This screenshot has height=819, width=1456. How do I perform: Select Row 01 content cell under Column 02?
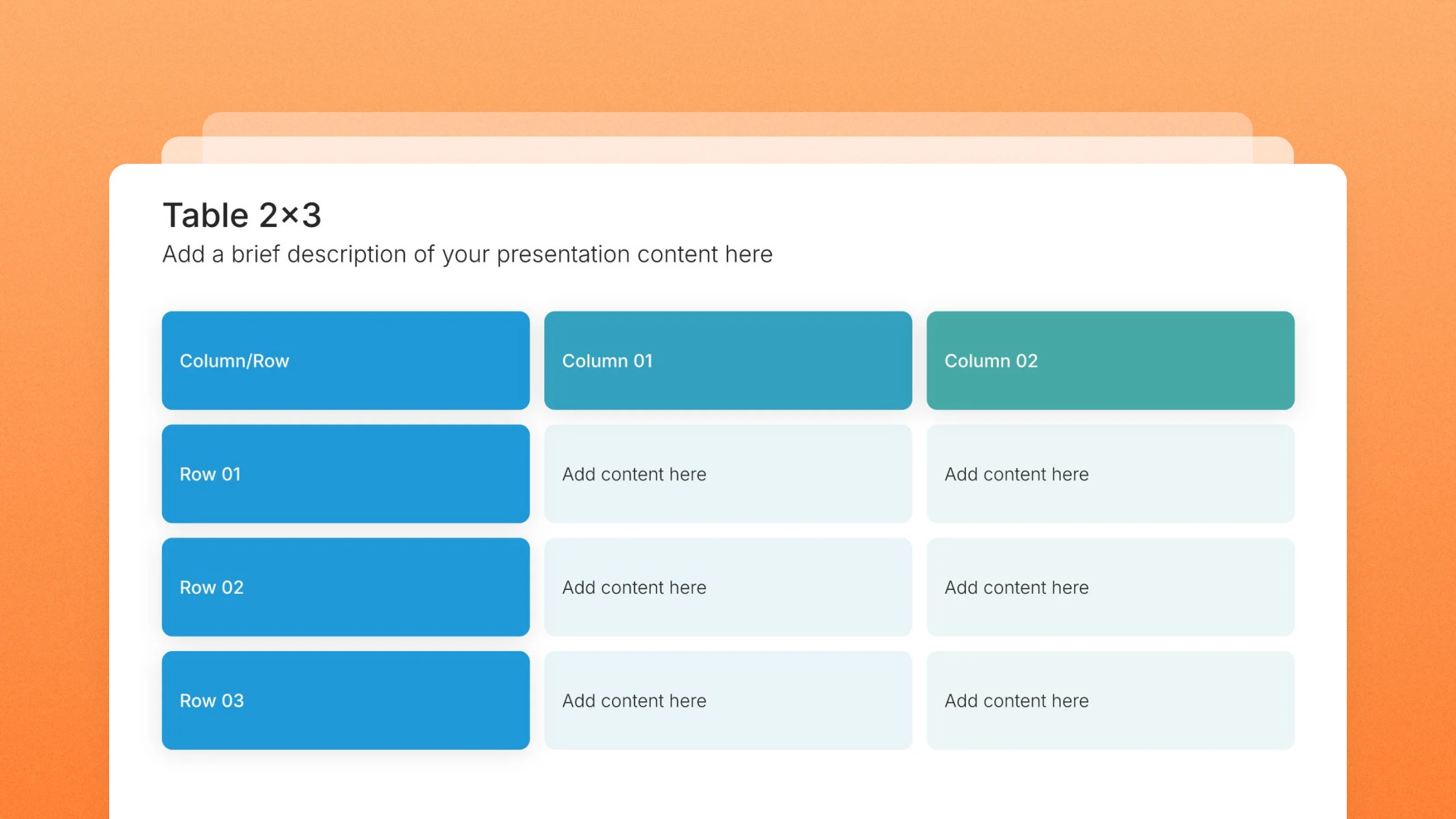[1111, 474]
